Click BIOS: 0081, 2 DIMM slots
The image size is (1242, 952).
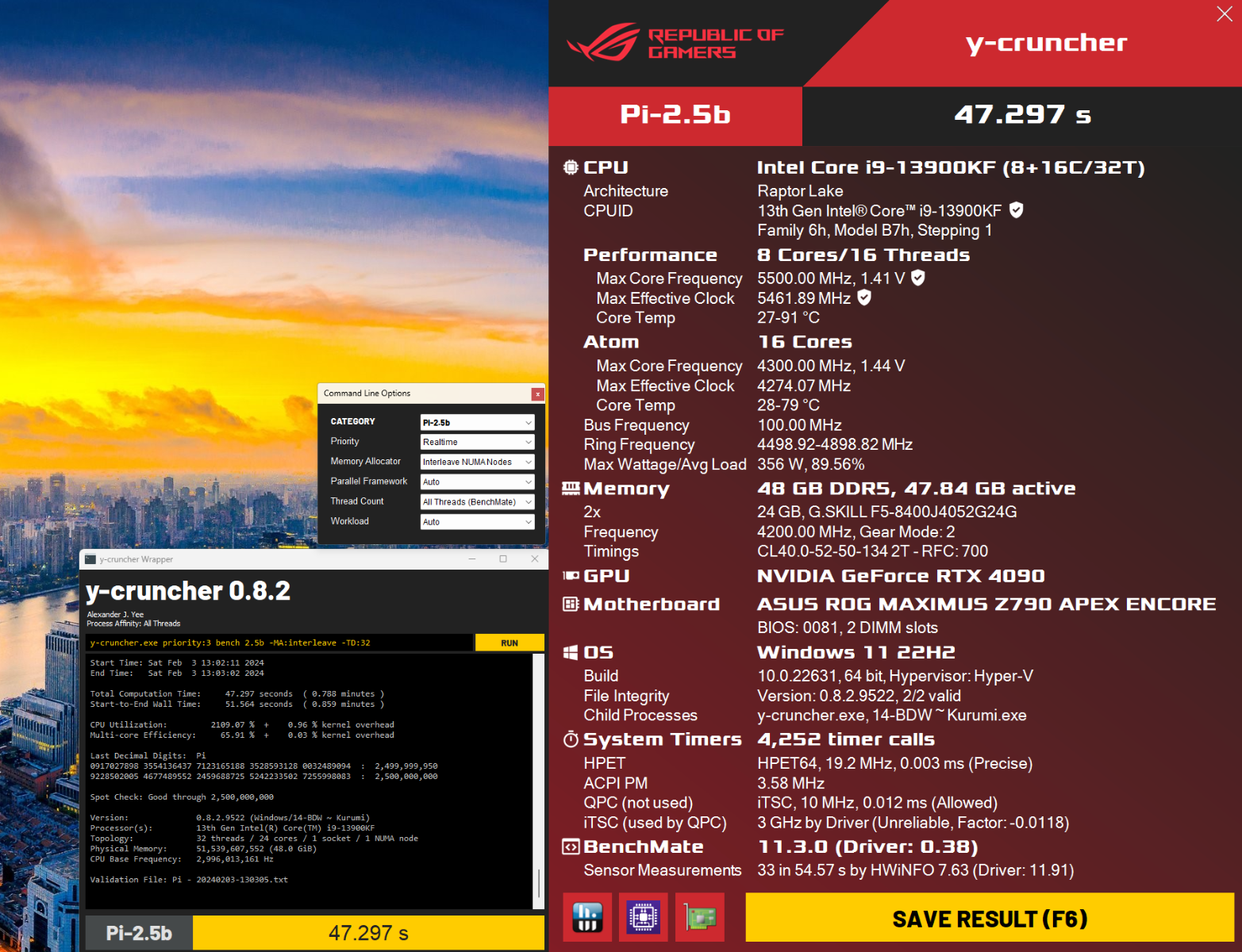847,628
